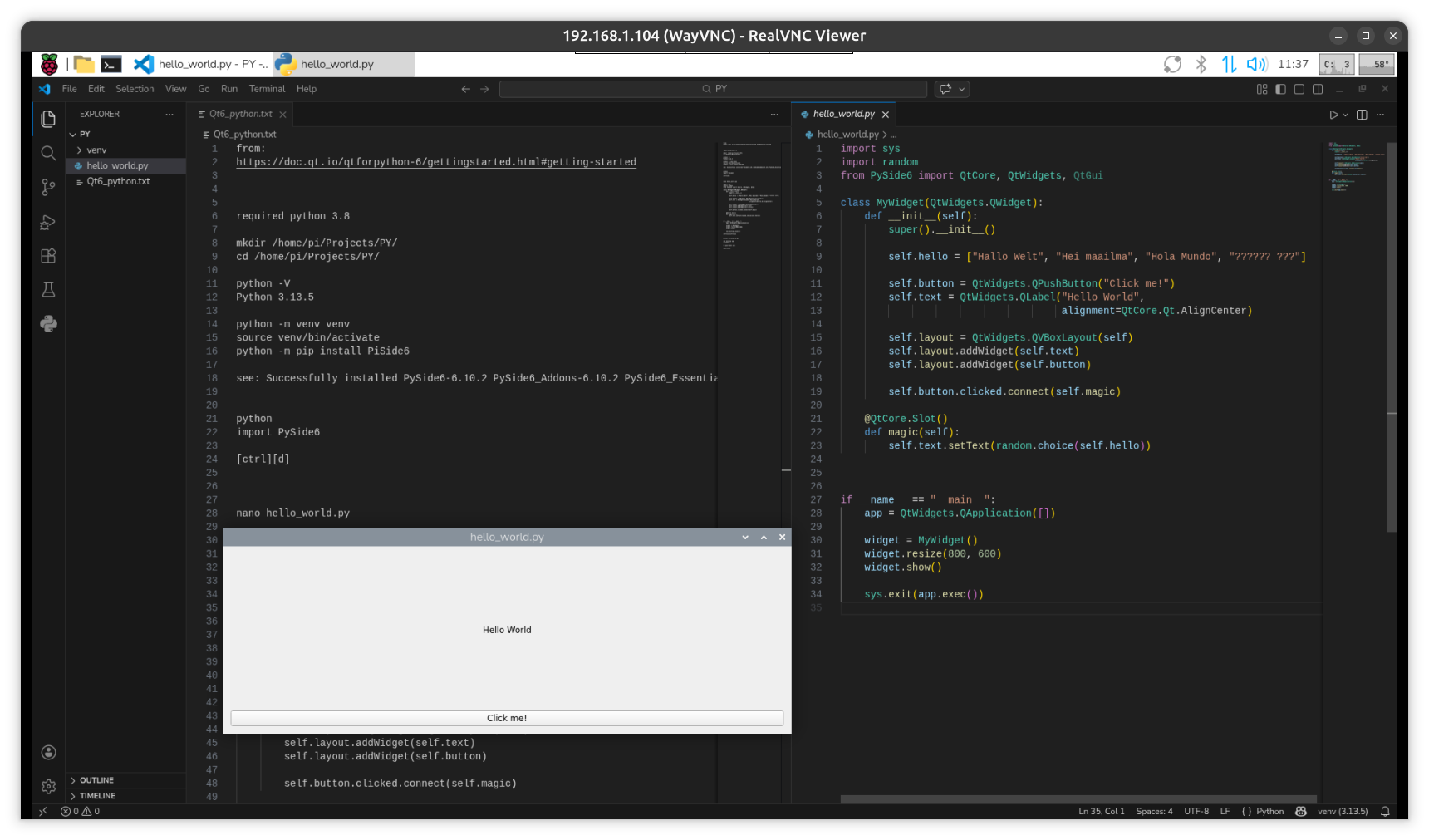Open the Extensions view

[x=48, y=256]
